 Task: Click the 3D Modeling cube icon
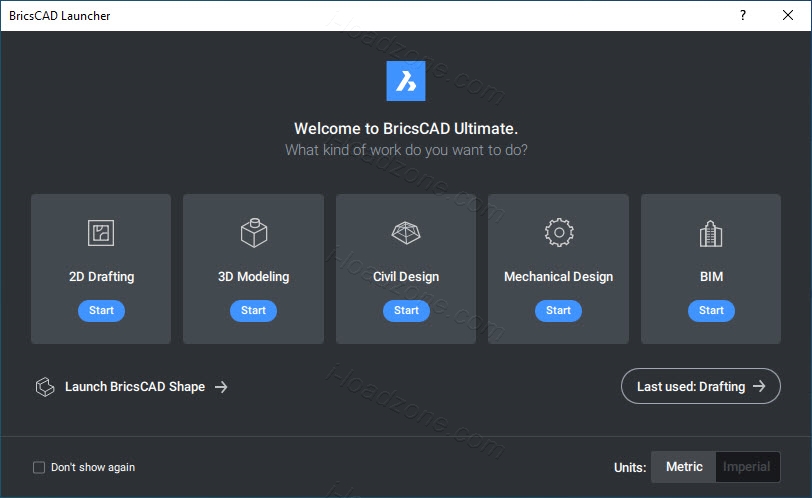coord(254,233)
